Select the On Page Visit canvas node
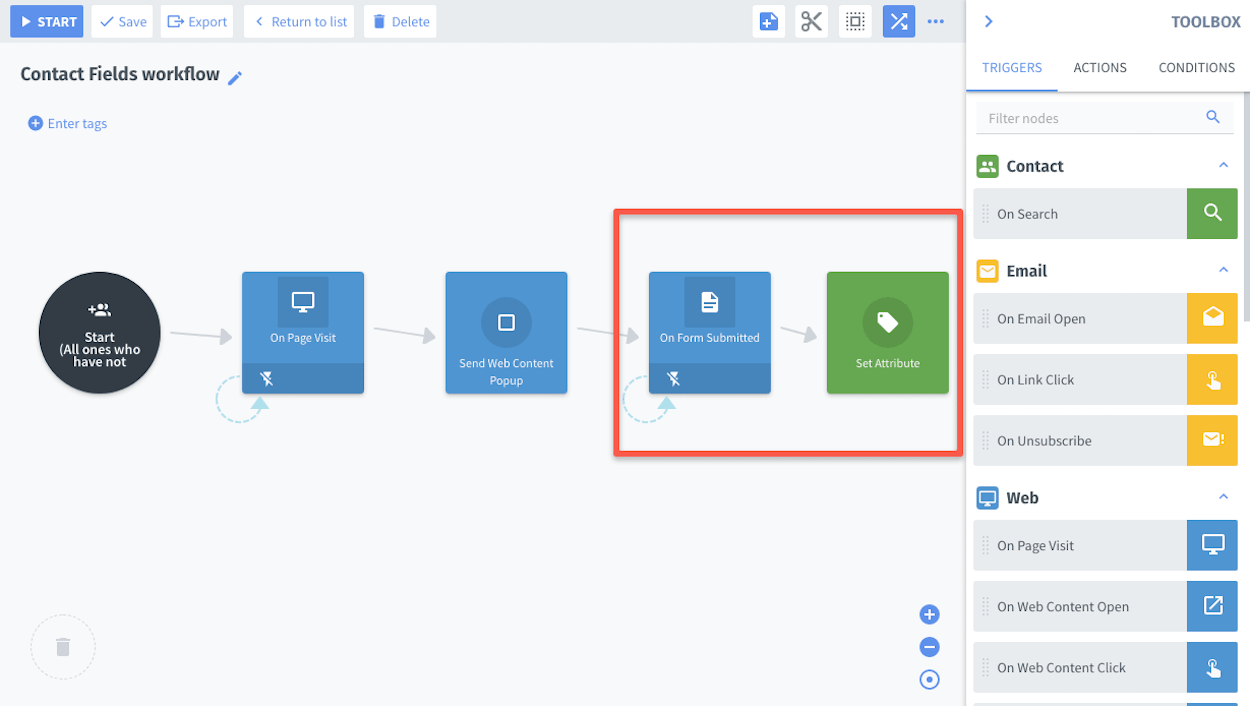Viewport: 1250px width, 706px height. [303, 333]
